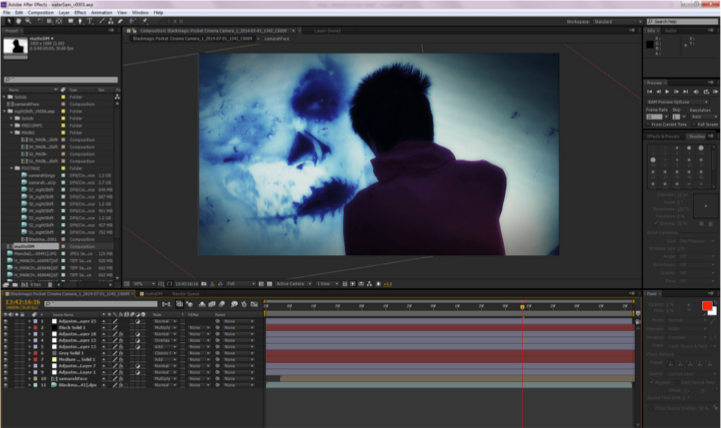
Task: Jump to last frame in Preview
Action: [686, 91]
